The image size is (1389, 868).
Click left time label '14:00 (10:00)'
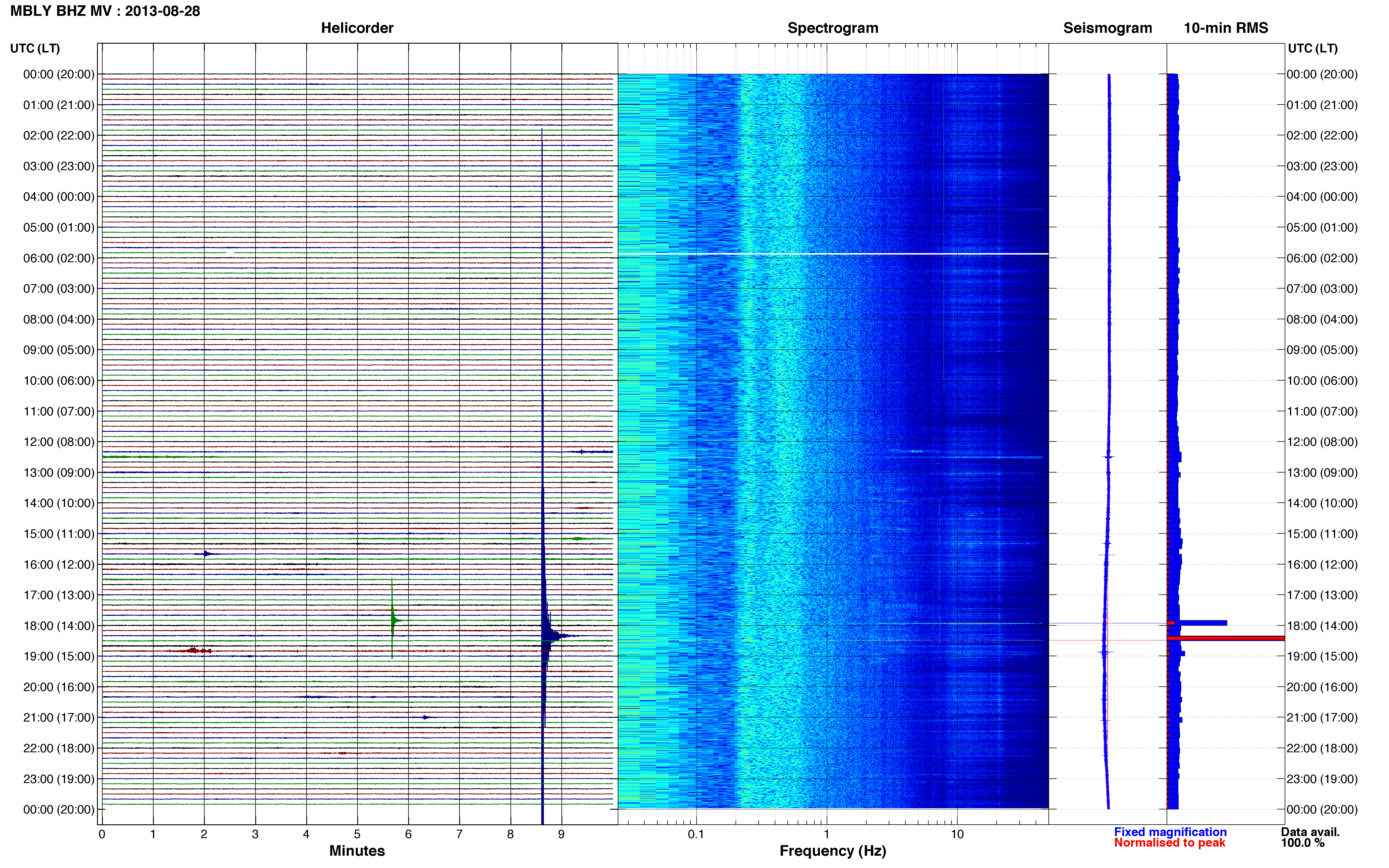(x=59, y=503)
